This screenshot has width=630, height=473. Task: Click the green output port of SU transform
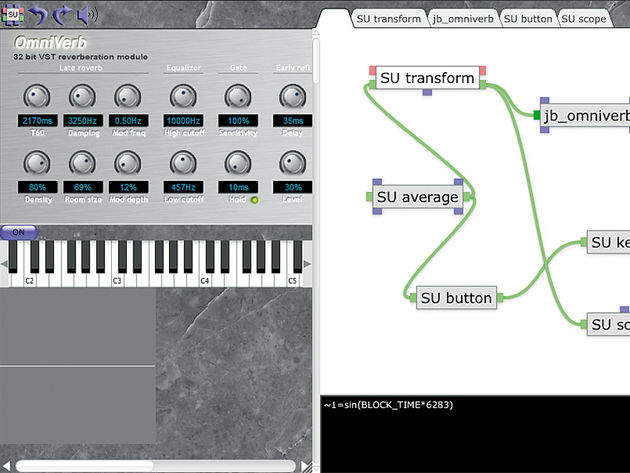483,84
